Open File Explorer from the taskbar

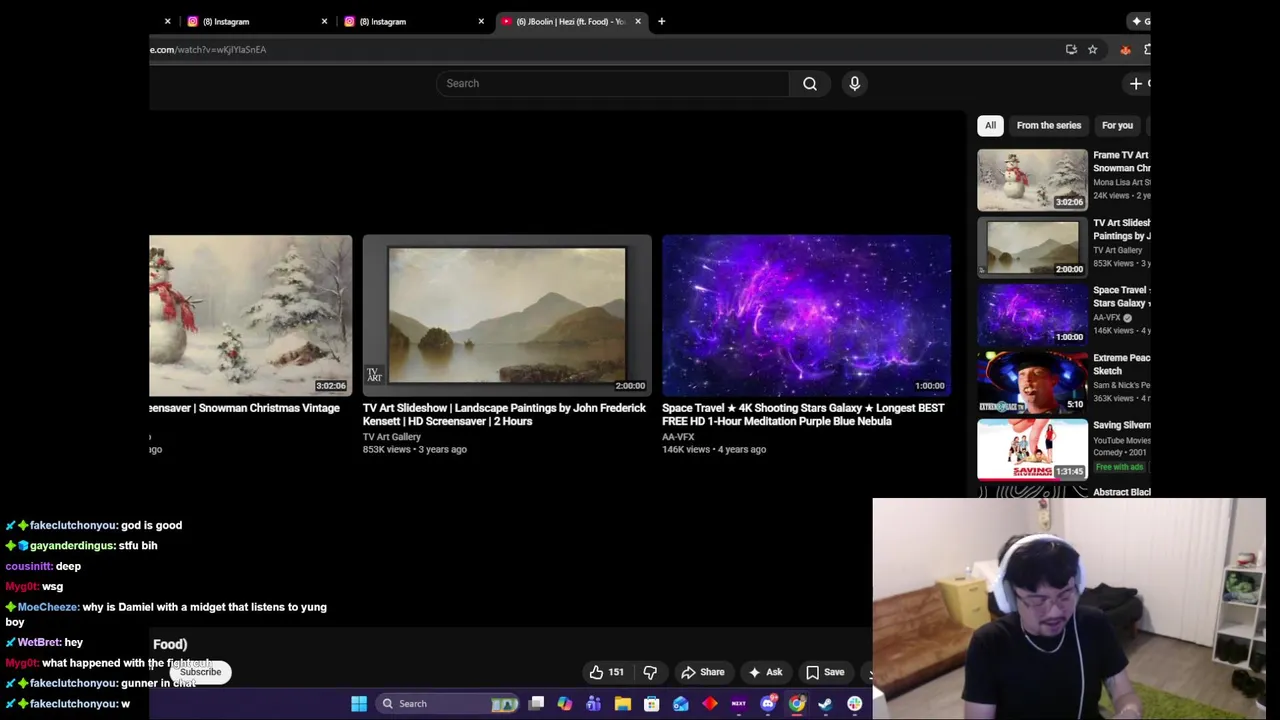click(x=623, y=704)
